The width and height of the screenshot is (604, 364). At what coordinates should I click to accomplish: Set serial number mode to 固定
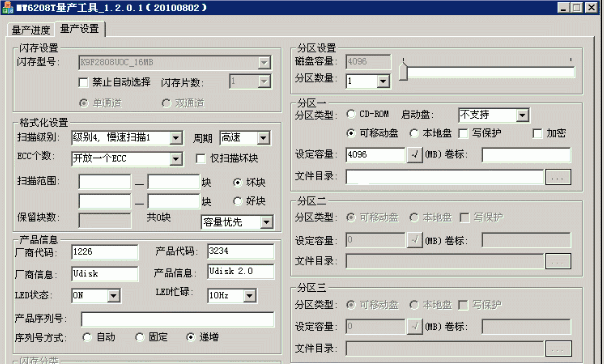pos(139,337)
